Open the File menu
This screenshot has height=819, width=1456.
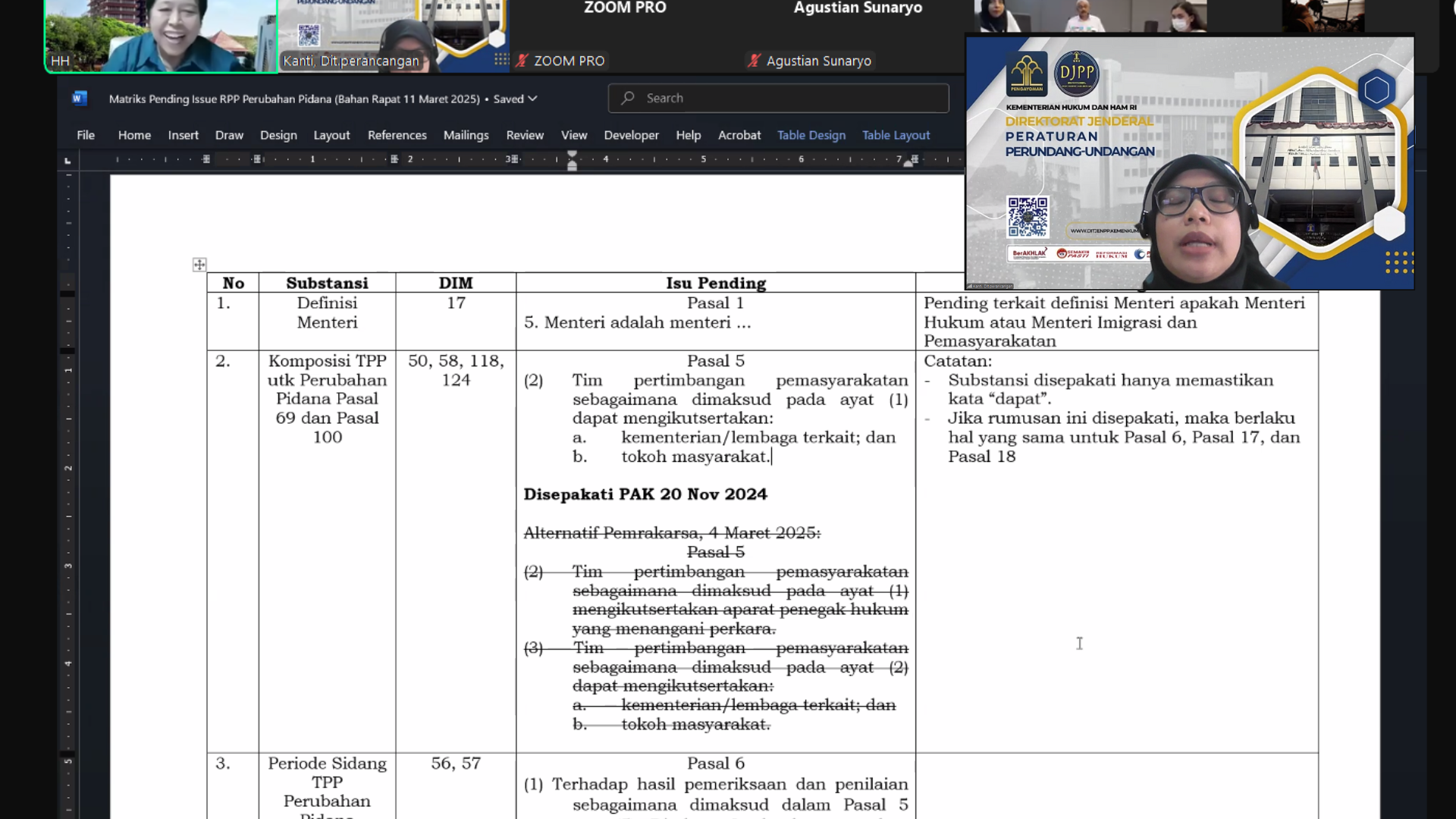click(x=86, y=135)
